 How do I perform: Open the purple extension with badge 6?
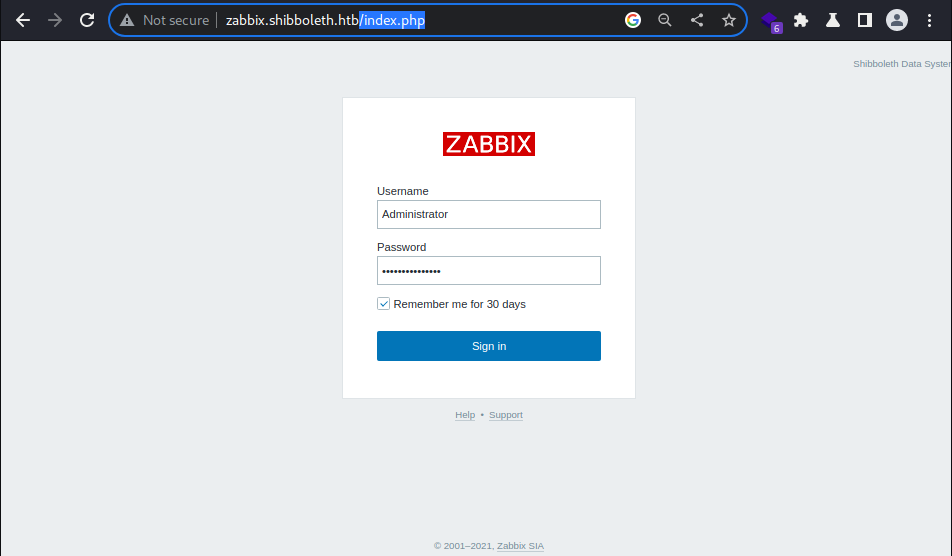coord(771,21)
